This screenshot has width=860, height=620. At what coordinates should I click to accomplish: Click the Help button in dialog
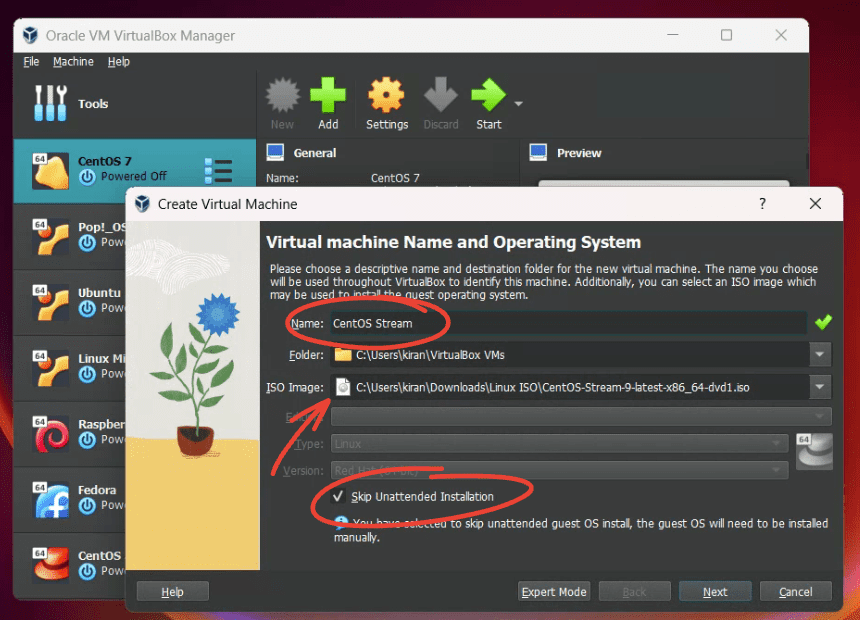coord(172,591)
